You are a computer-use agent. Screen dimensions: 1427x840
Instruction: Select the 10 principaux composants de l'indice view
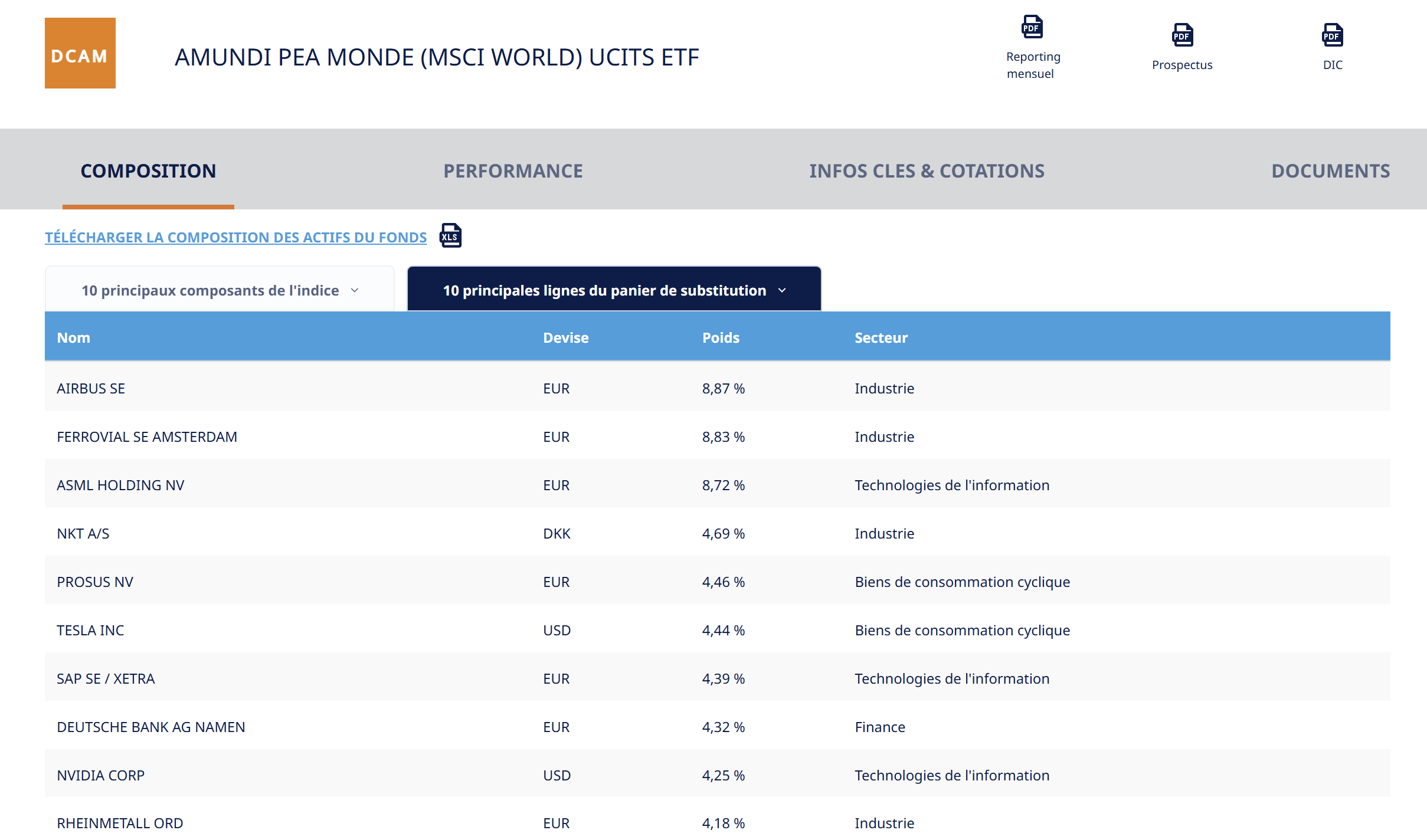[210, 290]
